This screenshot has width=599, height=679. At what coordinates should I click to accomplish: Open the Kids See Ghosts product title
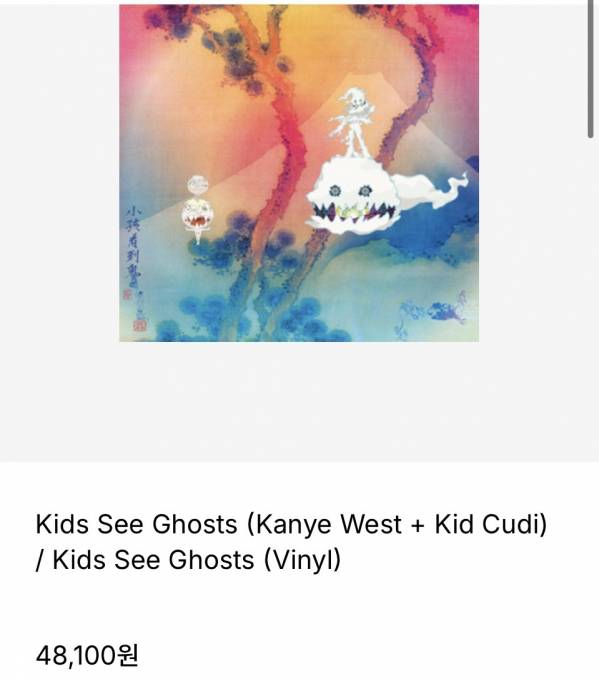coord(291,542)
